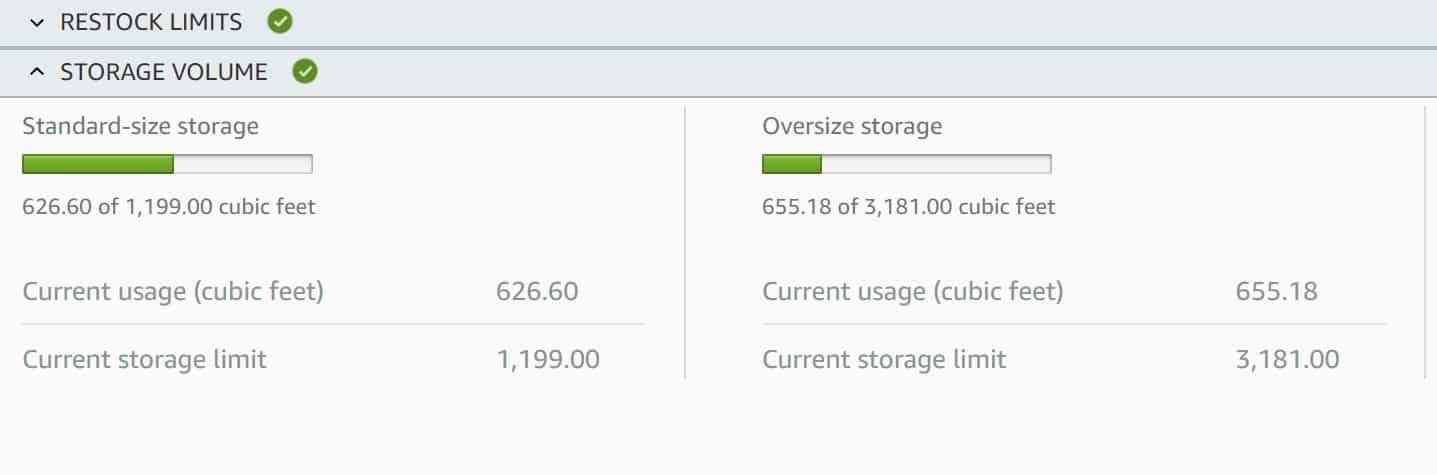This screenshot has height=475, width=1437.
Task: Click oversize Current storage limit label
Action: 885,359
